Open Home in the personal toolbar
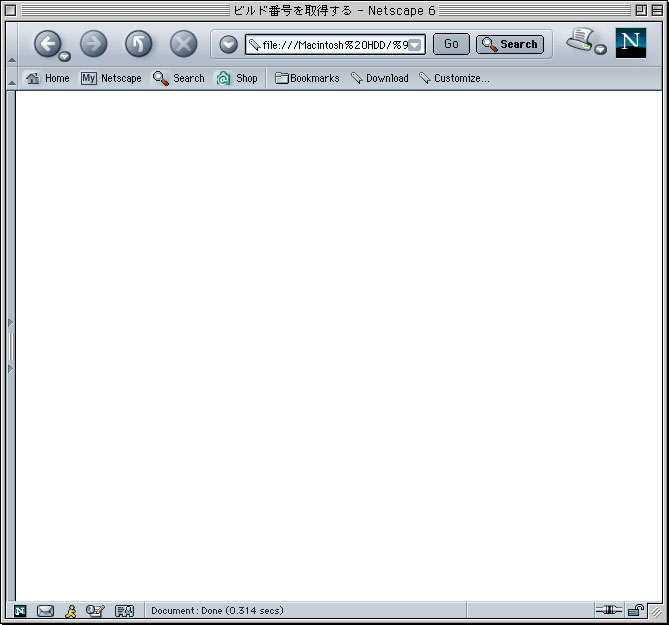Image resolution: width=669 pixels, height=625 pixels. coord(47,78)
